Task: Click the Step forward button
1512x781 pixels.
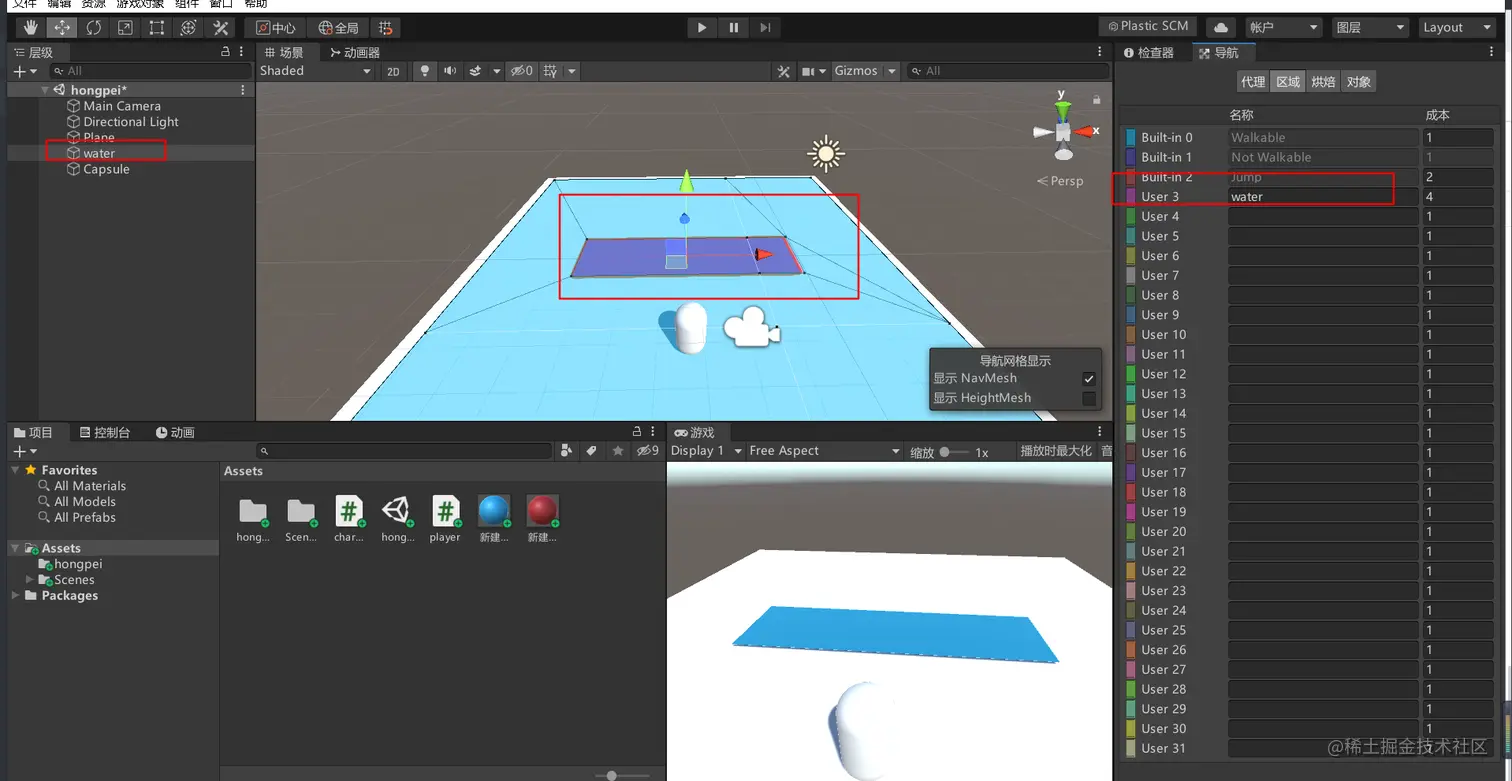Action: click(x=764, y=28)
